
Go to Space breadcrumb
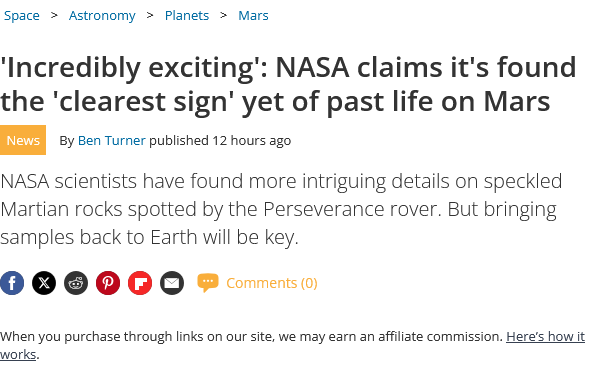click(22, 15)
